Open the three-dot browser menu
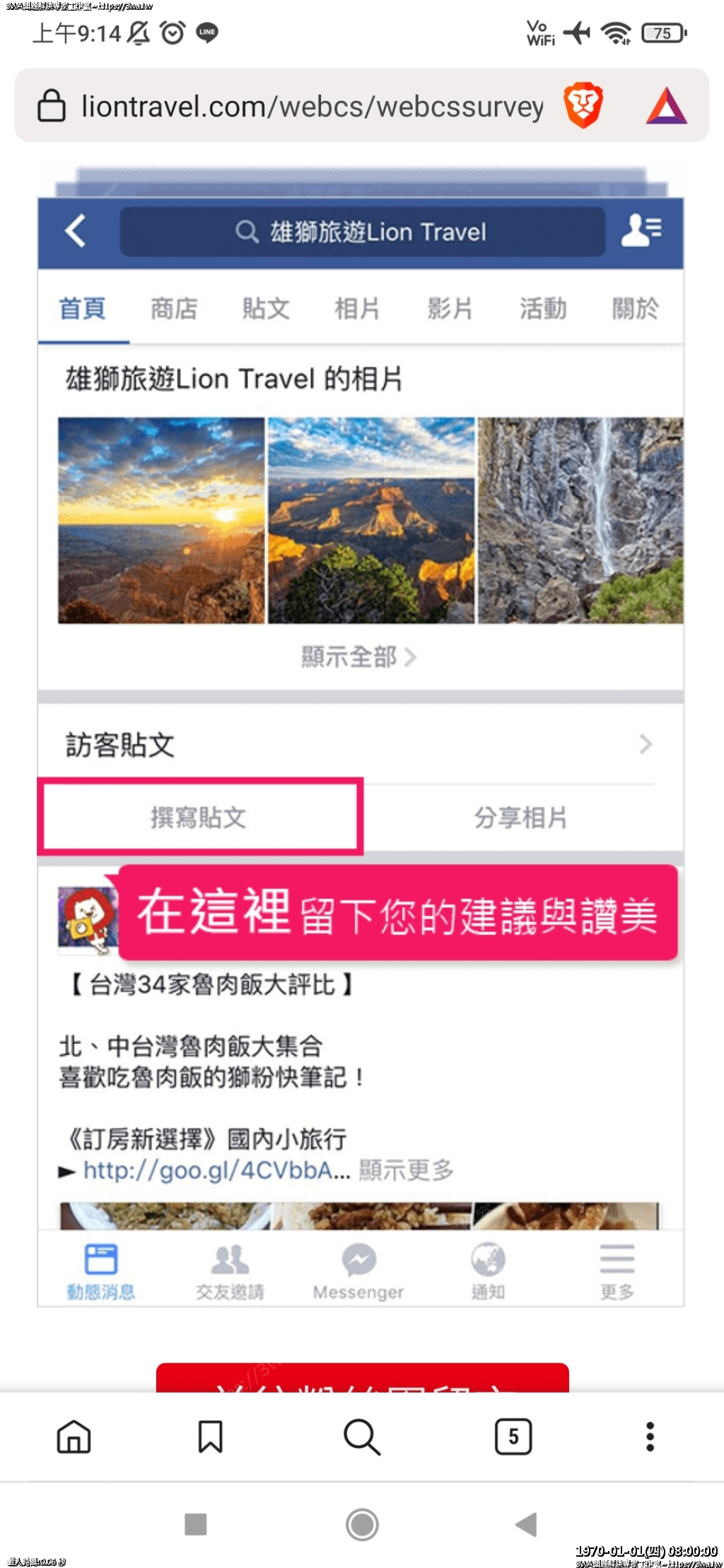 coord(650,1437)
